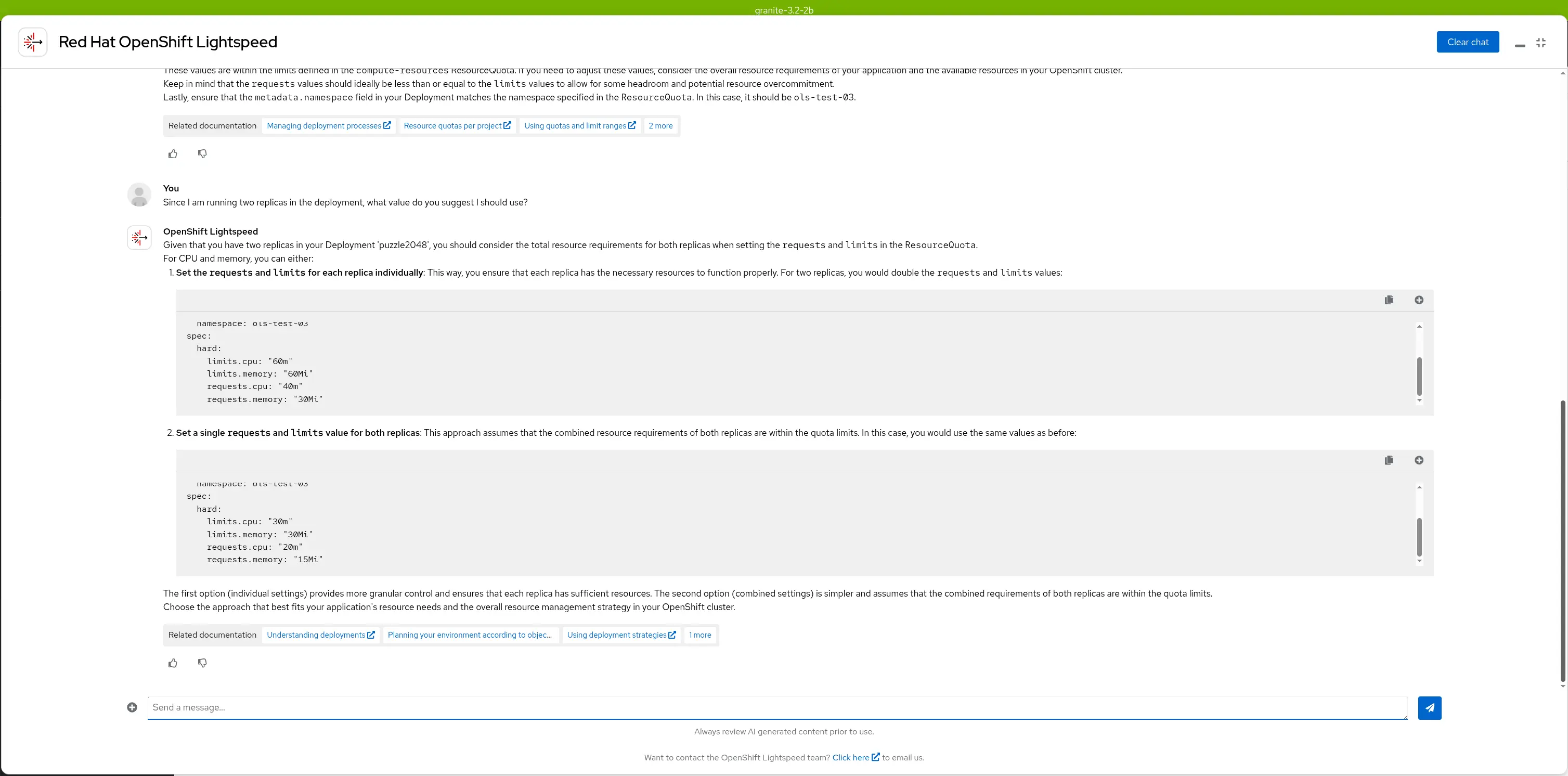Thumbs down the replicas response
This screenshot has height=776, width=1568.
(x=203, y=664)
